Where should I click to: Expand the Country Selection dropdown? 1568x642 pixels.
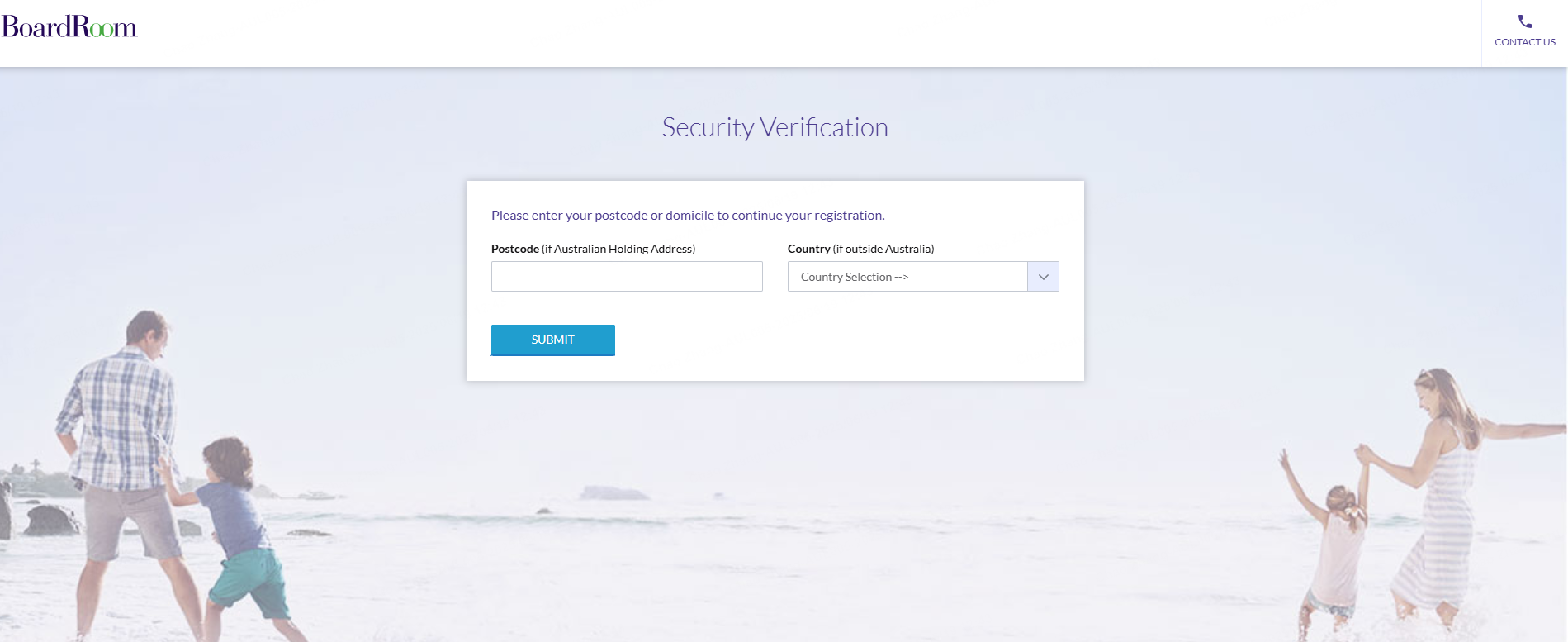(x=923, y=277)
